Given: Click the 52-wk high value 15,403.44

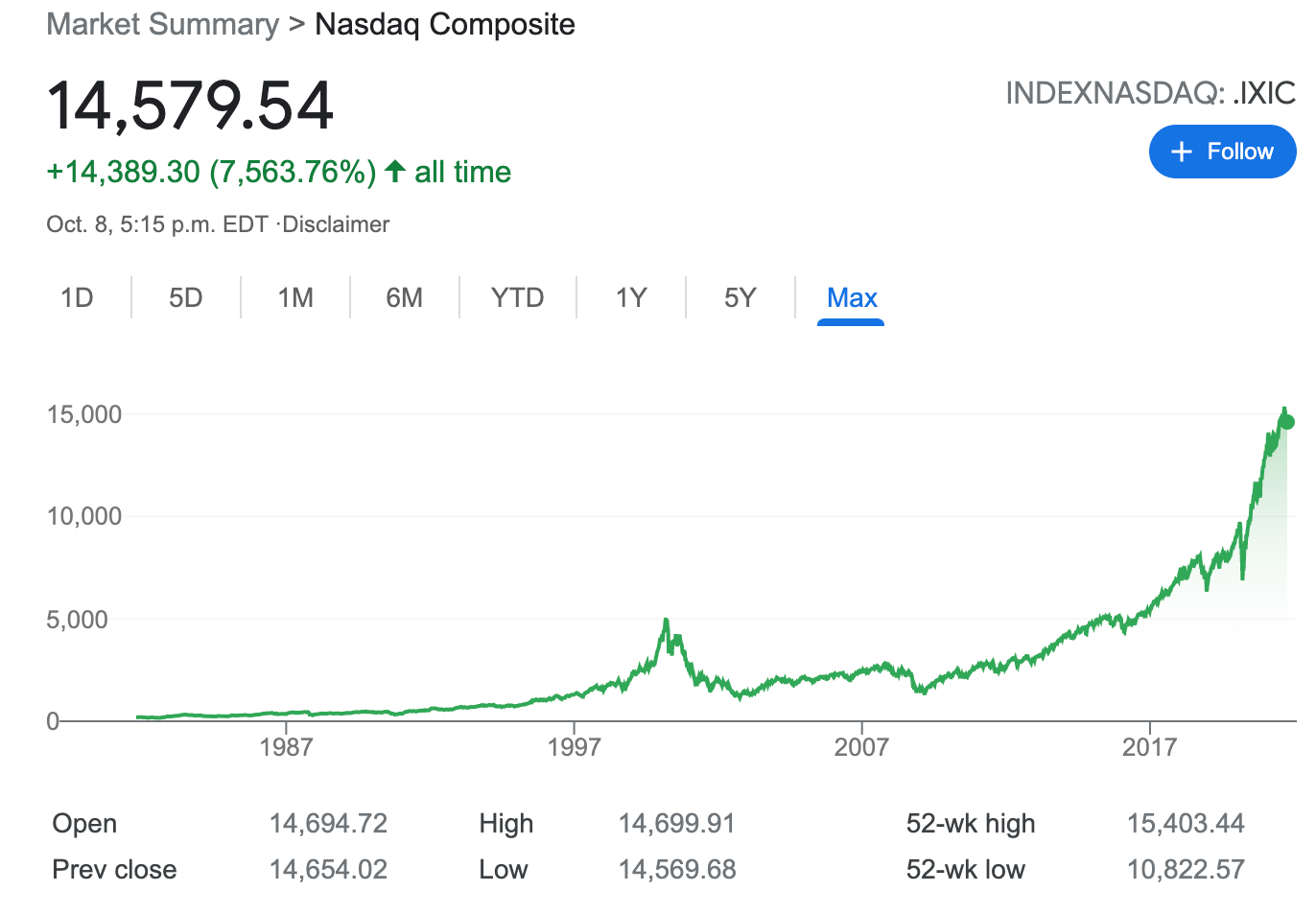Looking at the screenshot, I should click(x=1186, y=823).
